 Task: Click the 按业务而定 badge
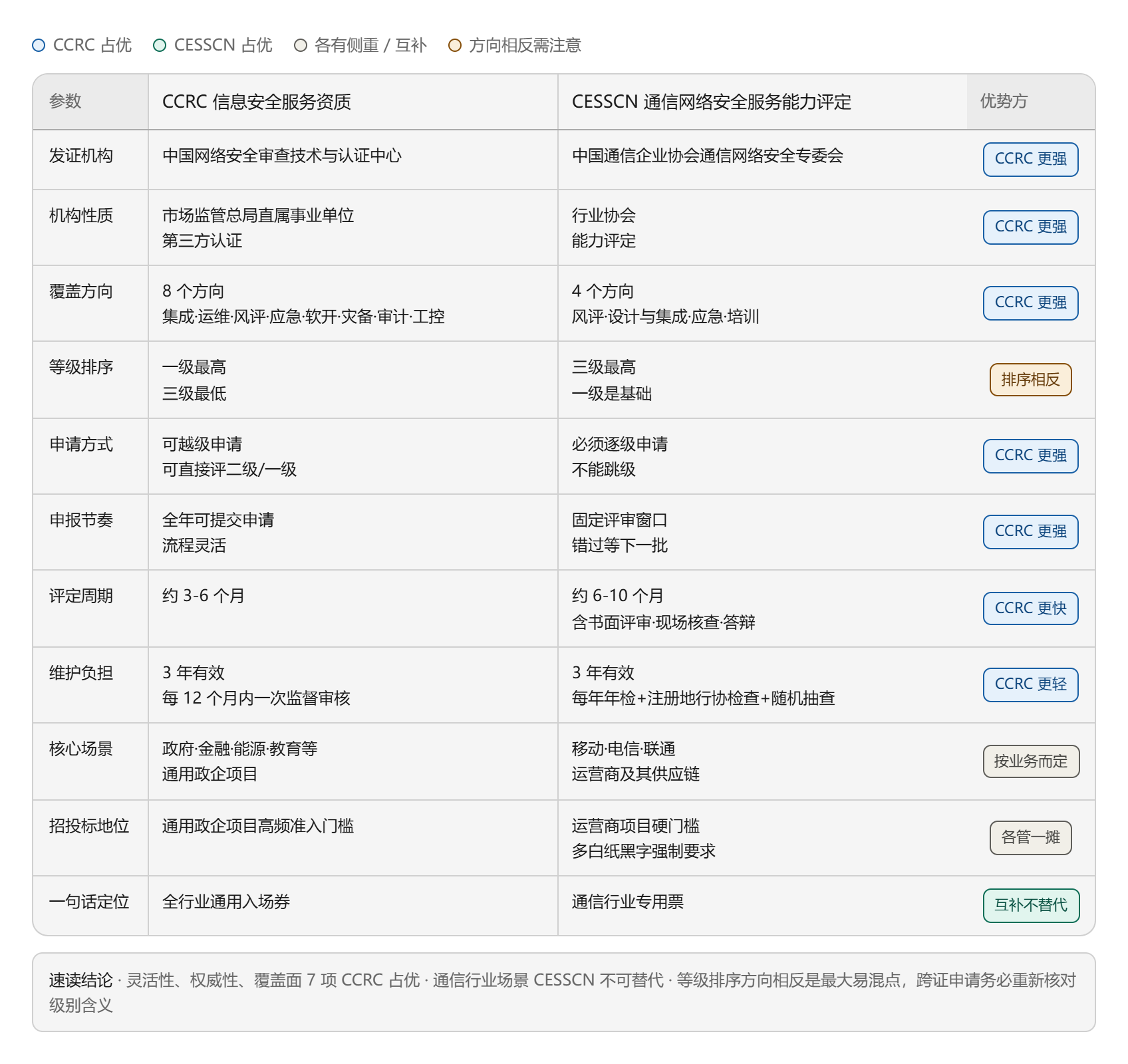coord(1031,761)
